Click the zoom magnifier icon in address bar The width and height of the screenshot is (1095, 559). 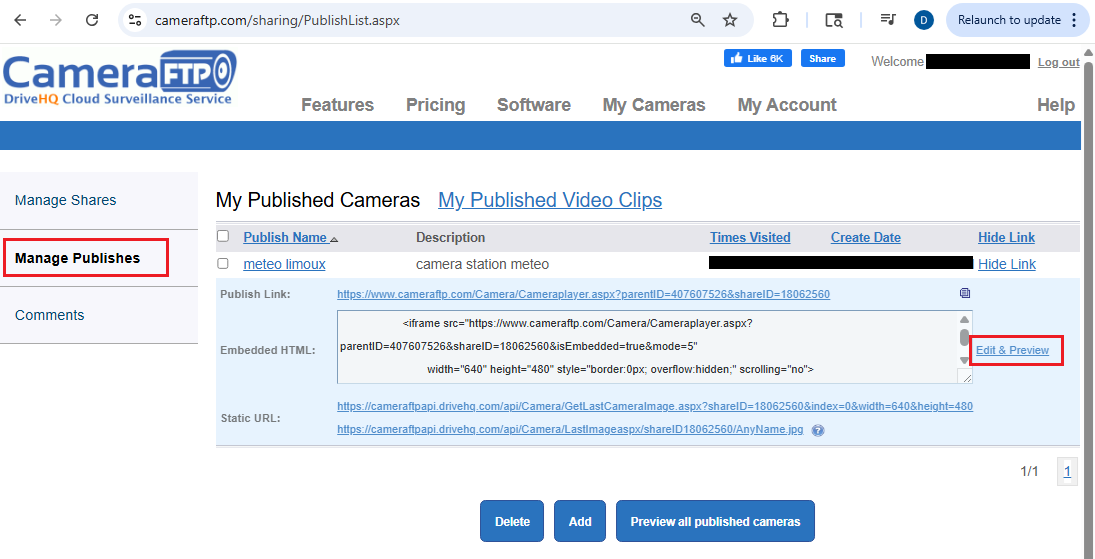point(698,20)
